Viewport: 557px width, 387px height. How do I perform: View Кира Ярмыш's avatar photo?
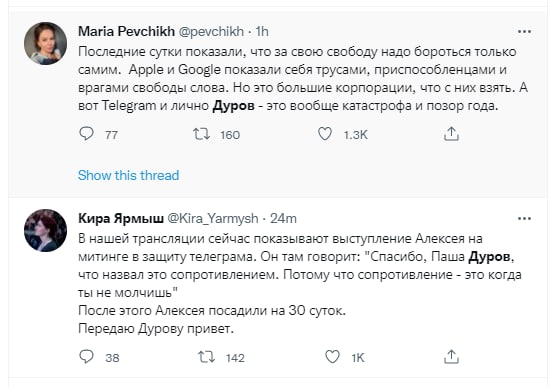point(45,230)
